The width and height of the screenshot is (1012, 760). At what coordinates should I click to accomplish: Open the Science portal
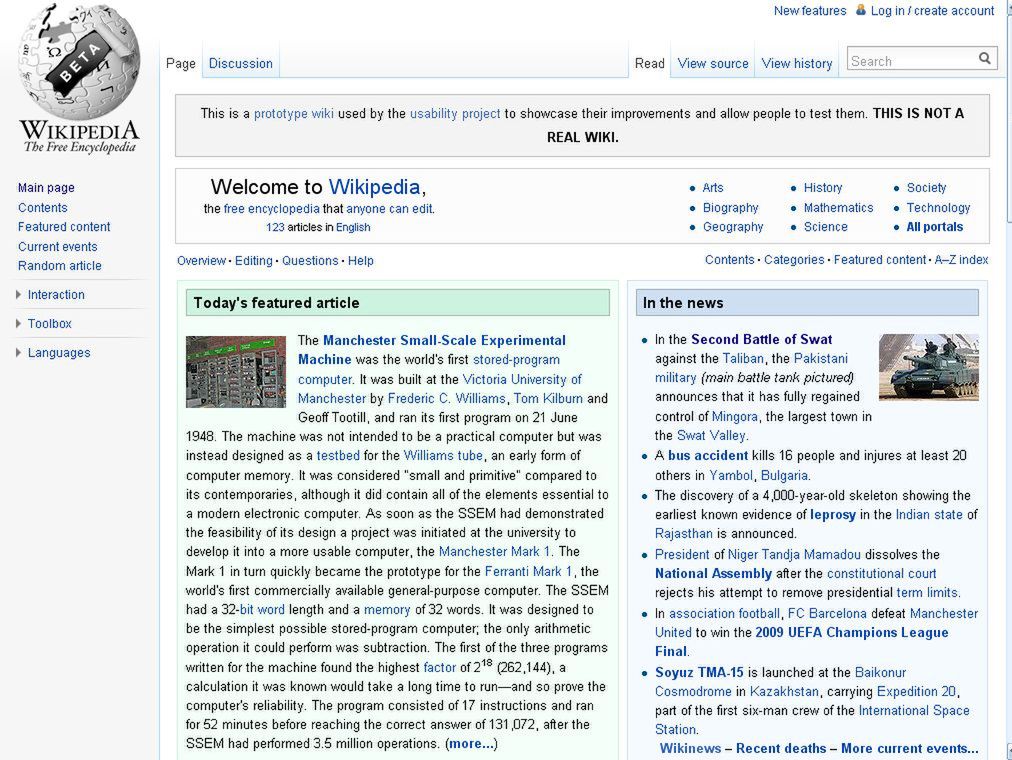coord(825,227)
